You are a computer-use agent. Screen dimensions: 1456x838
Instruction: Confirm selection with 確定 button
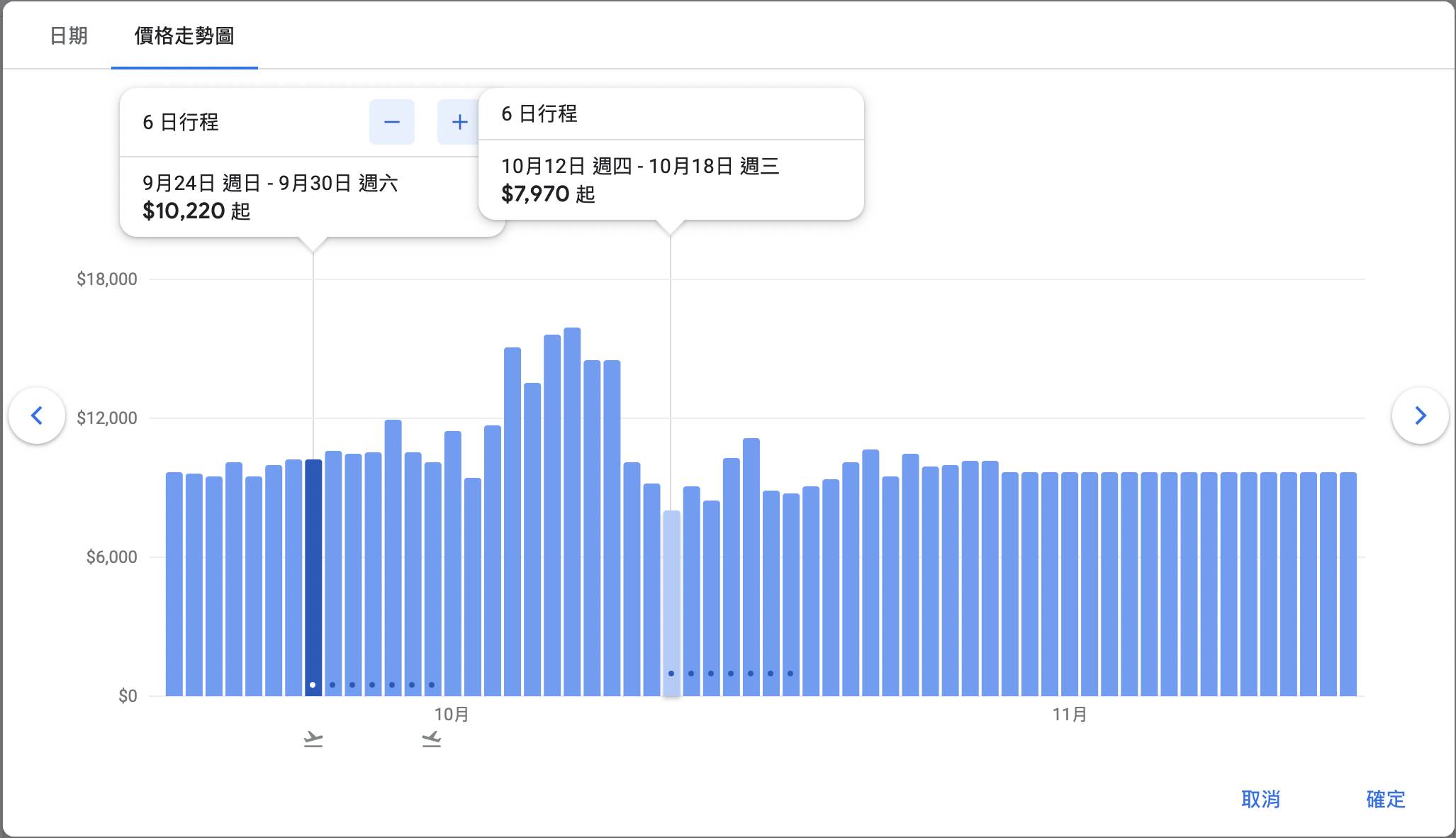[x=1385, y=799]
